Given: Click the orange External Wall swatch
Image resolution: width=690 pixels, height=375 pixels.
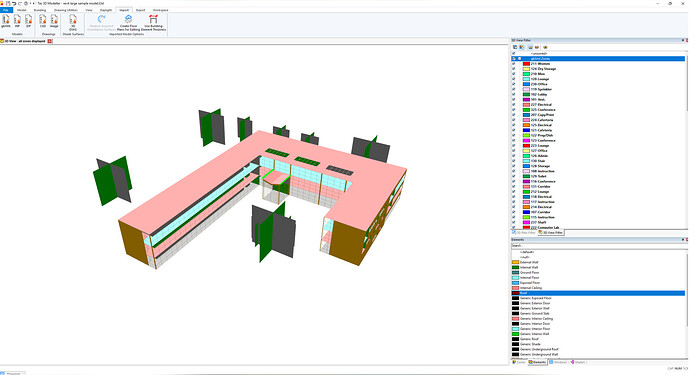Looking at the screenshot, I should click(515, 262).
